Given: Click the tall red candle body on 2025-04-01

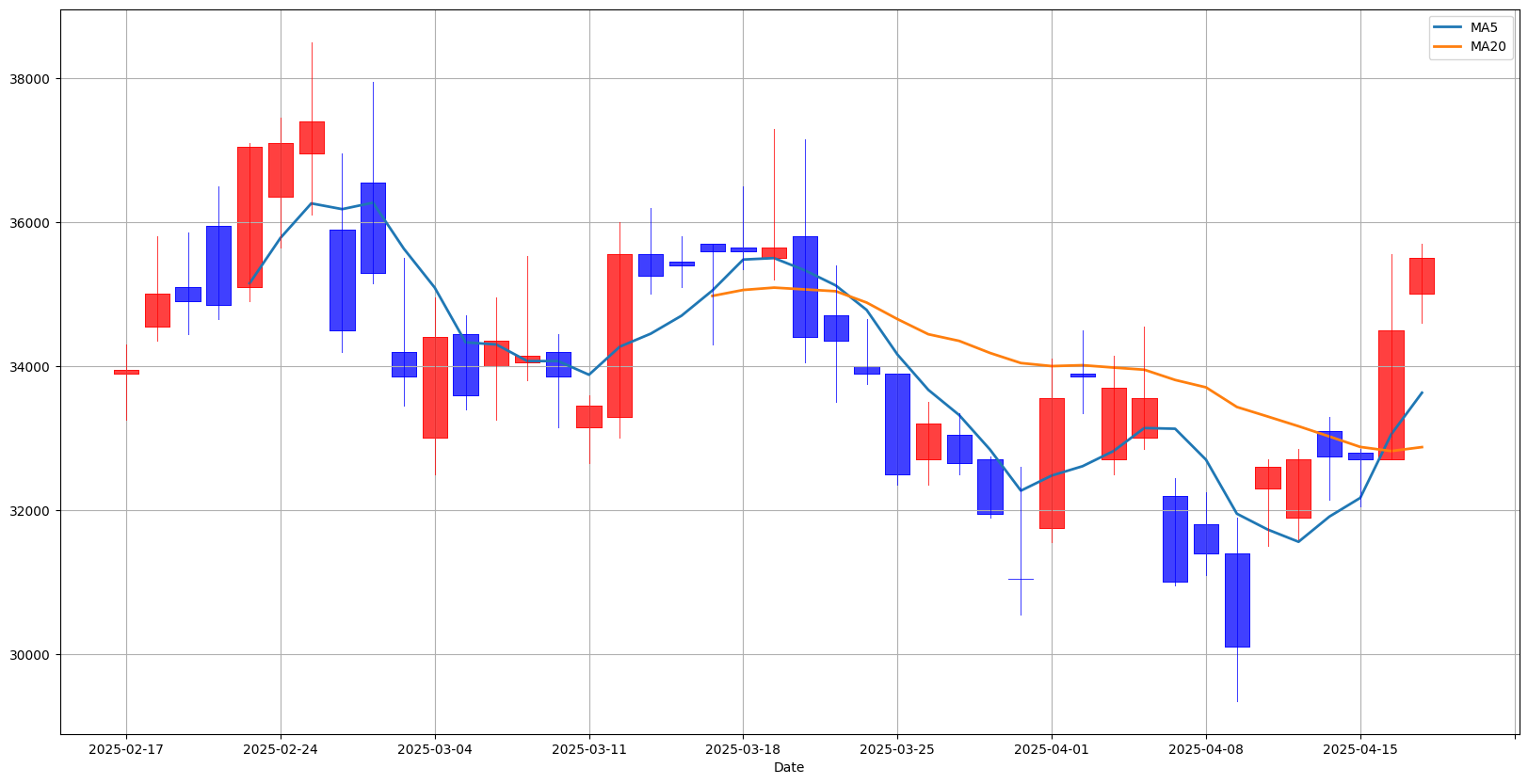Looking at the screenshot, I should click(1052, 463).
